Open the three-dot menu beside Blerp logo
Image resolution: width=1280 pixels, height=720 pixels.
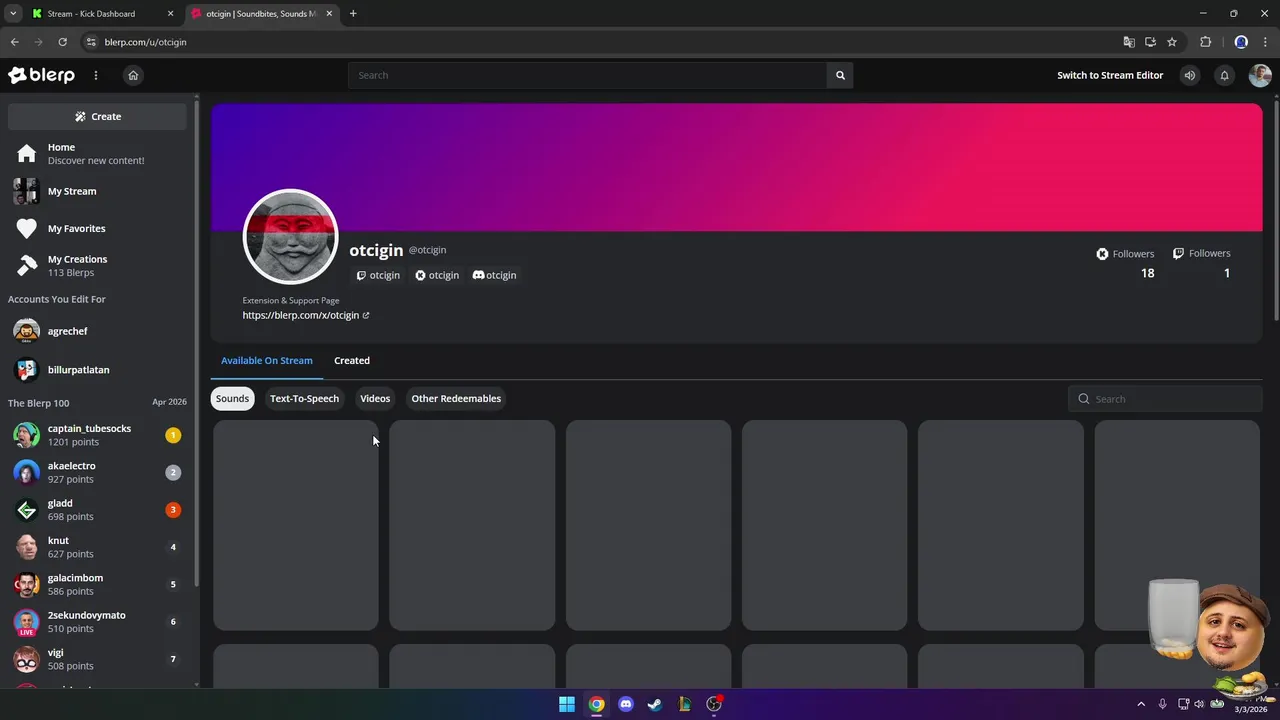[96, 75]
